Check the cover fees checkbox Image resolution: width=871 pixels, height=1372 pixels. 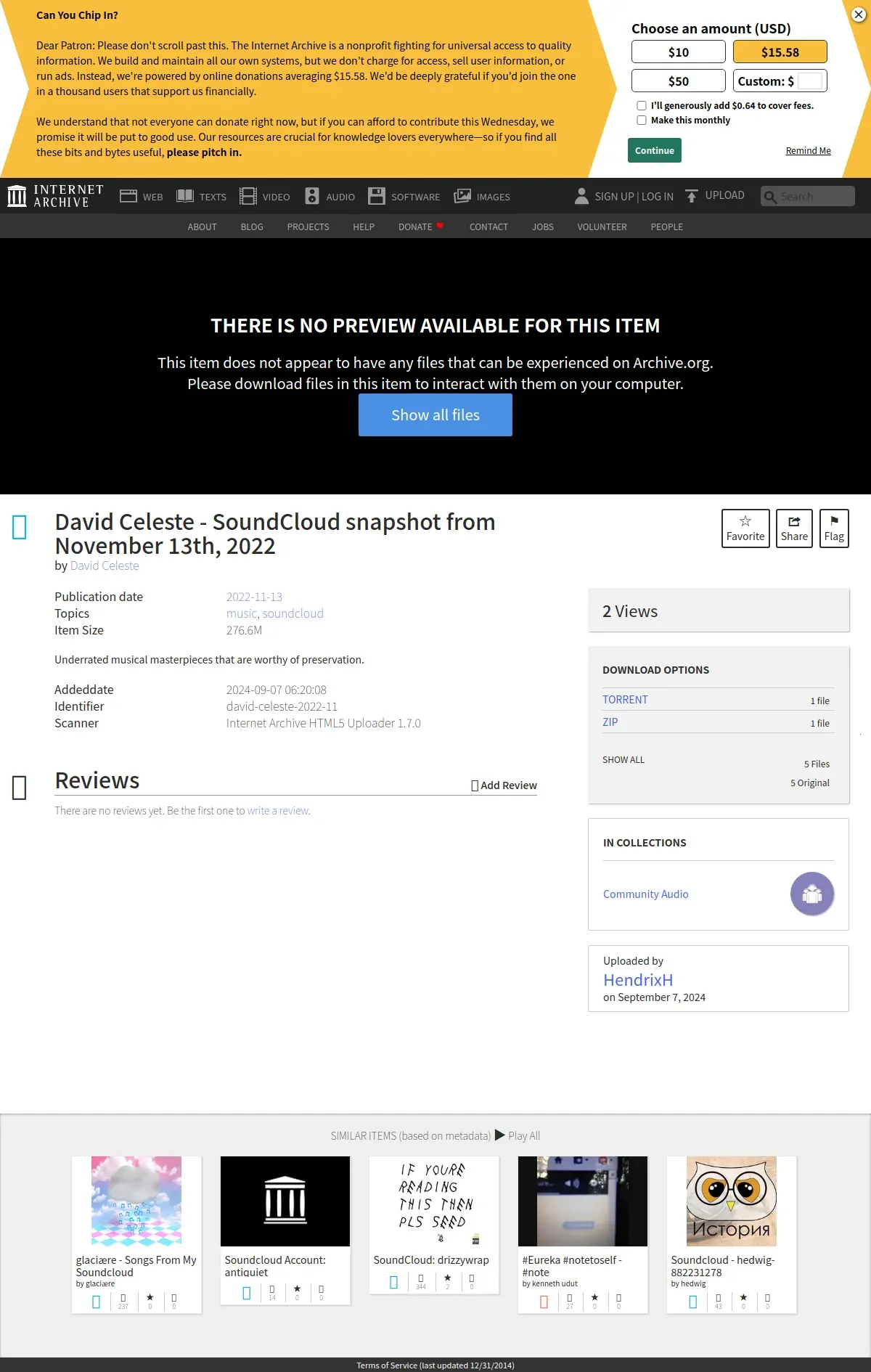642,106
